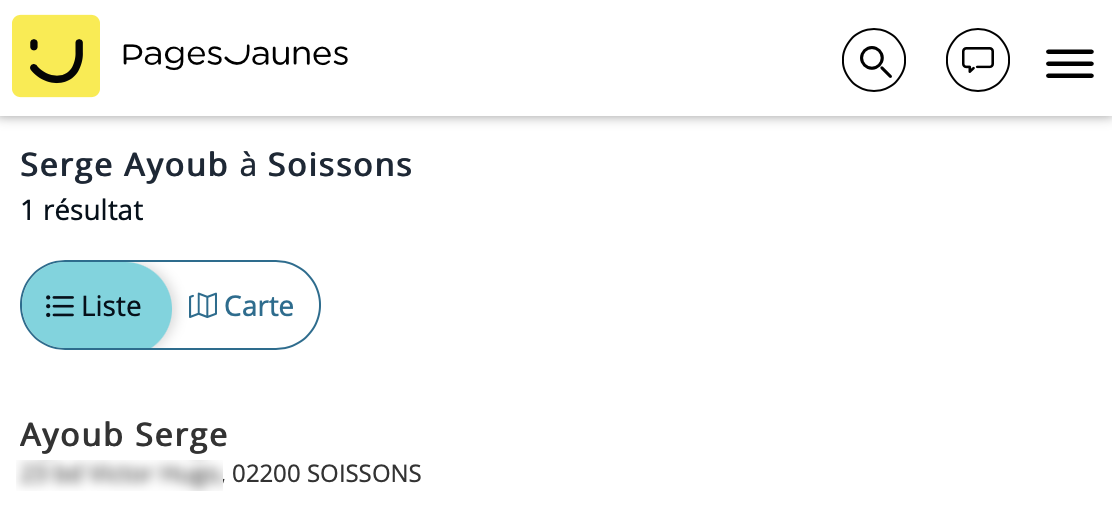The width and height of the screenshot is (1112, 518).
Task: Select the Liste view toggle
Action: coord(96,306)
